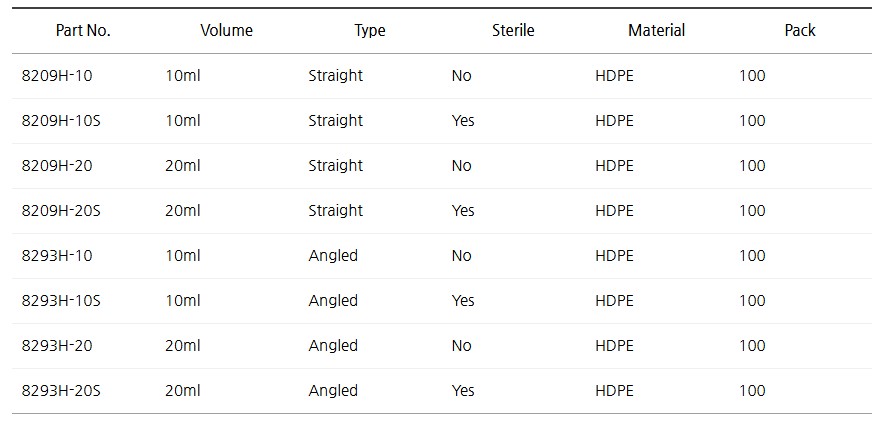Select the Type column header
The height and width of the screenshot is (425, 882).
(370, 31)
